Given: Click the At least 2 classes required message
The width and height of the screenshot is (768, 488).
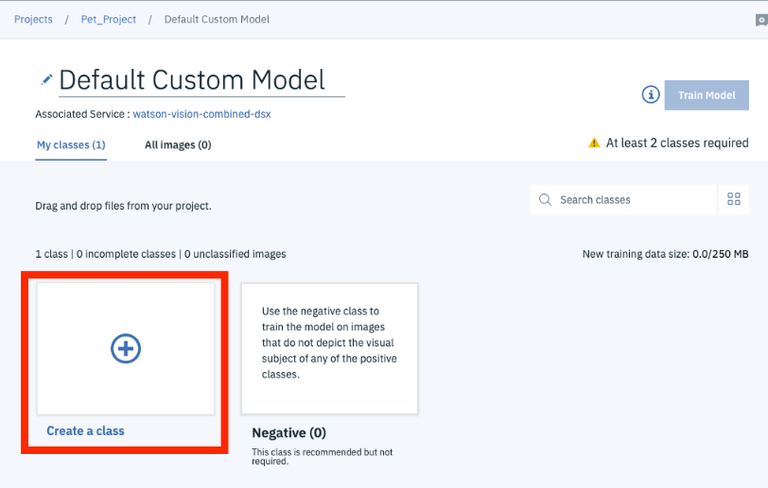Looking at the screenshot, I should 677,143.
